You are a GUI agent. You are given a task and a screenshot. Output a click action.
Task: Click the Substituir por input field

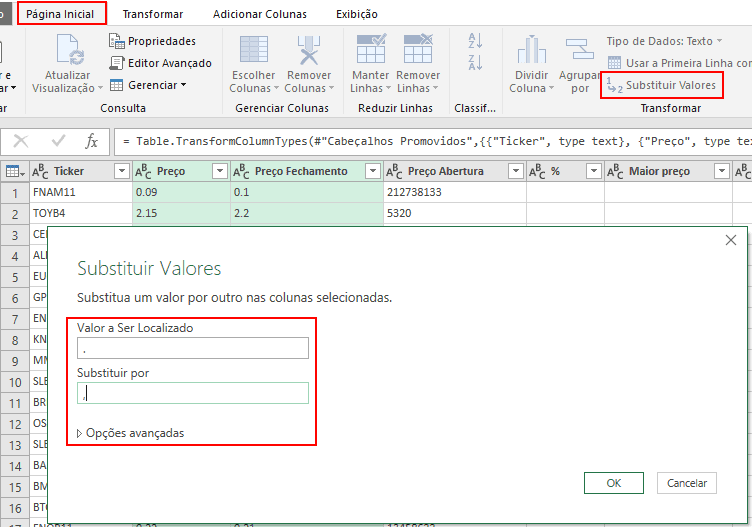[x=193, y=393]
